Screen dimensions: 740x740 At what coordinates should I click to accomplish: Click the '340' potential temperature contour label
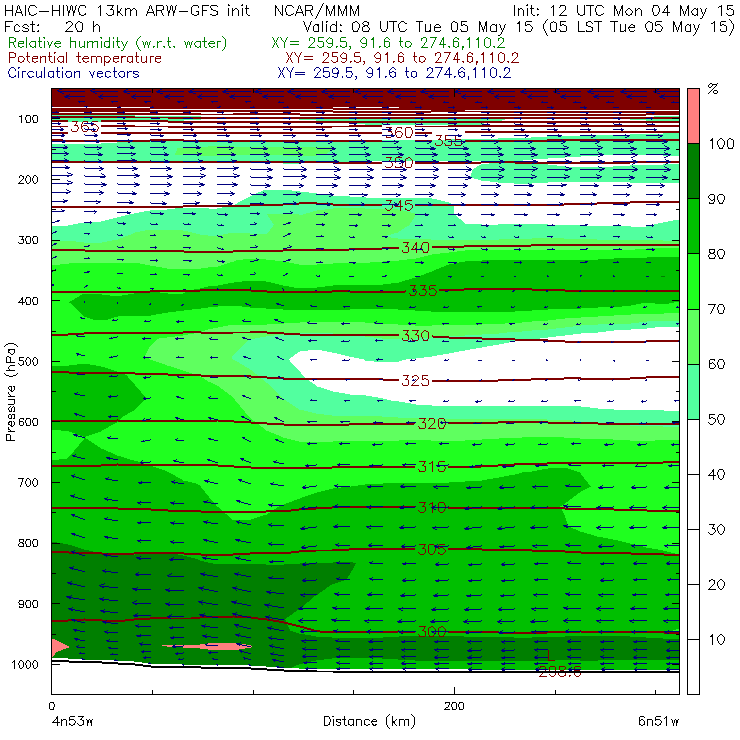[x=415, y=247]
